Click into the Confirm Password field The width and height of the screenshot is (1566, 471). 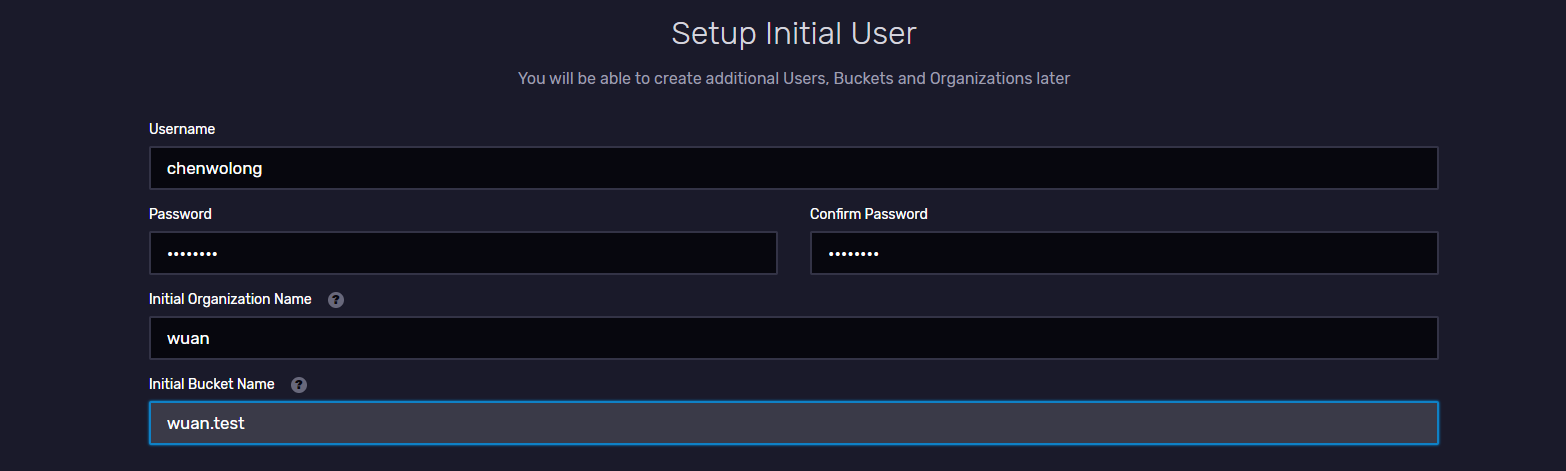tap(1124, 253)
